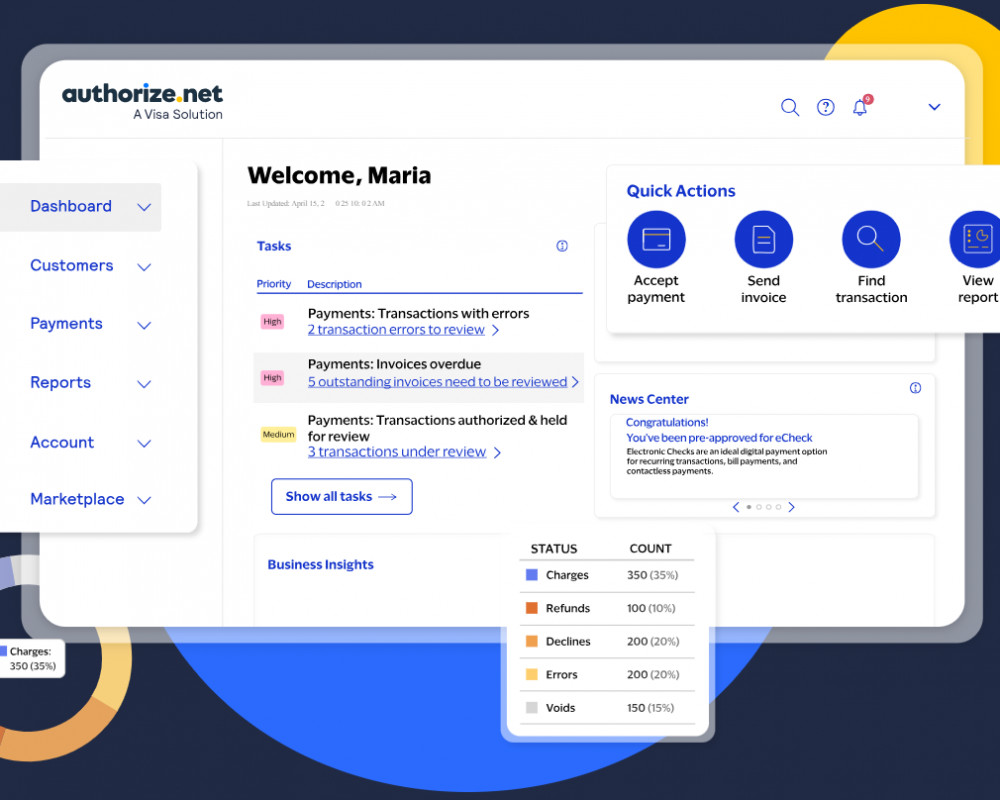This screenshot has height=800, width=1000.
Task: Click the Show all tasks button
Action: 341,496
